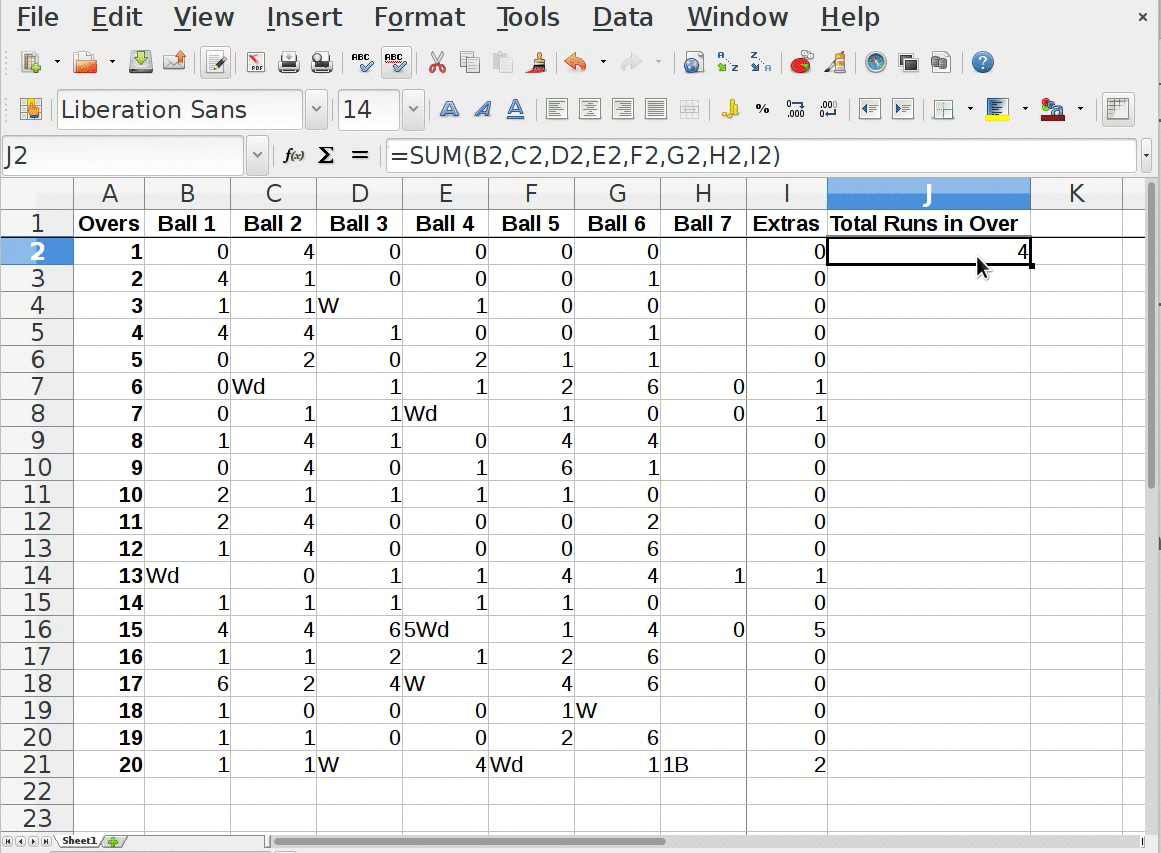Screen dimensions: 1161x853
Task: Open the Function Wizard icon
Action: [294, 156]
